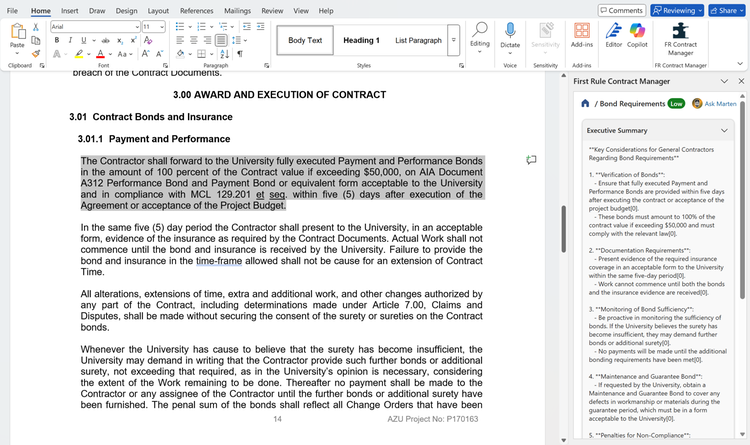Apply paragraph shading fill
This screenshot has width=750, height=445.
(180, 54)
